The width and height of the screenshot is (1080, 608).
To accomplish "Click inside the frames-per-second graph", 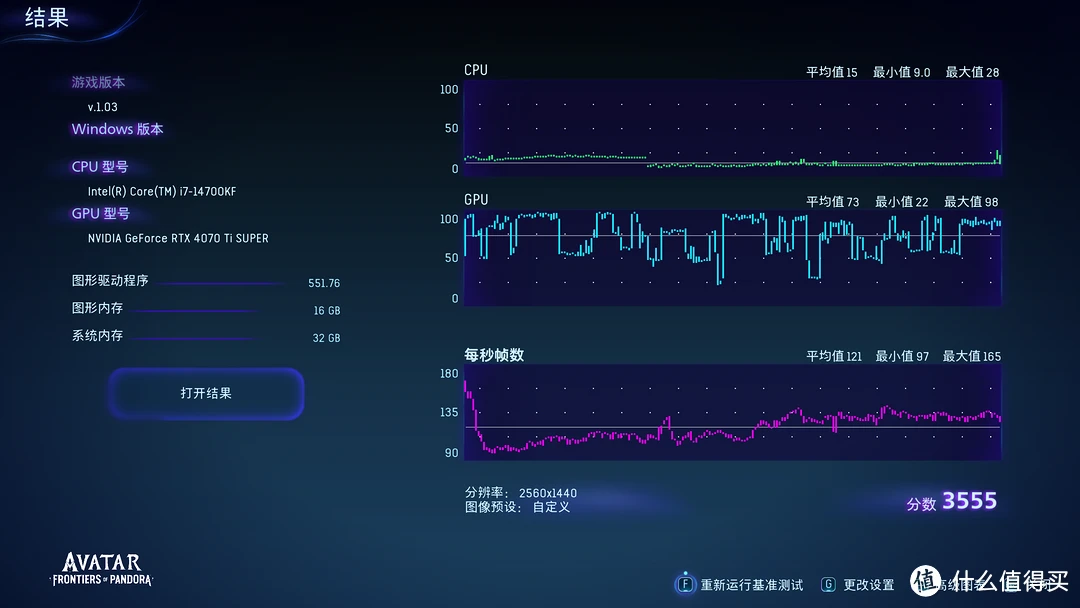I will click(x=733, y=412).
